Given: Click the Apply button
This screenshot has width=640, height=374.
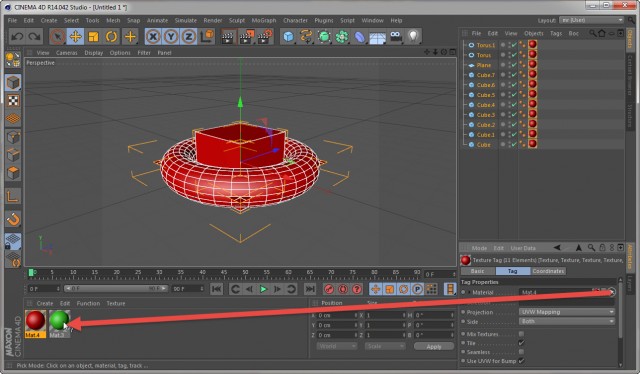Looking at the screenshot, I should tap(434, 346).
